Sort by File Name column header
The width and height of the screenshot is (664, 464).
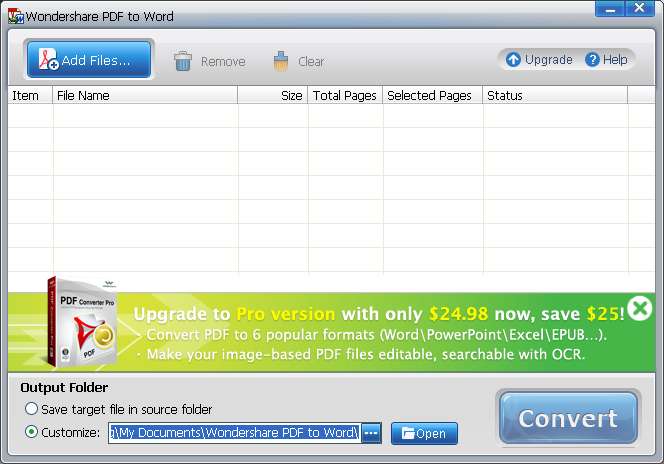coord(145,95)
